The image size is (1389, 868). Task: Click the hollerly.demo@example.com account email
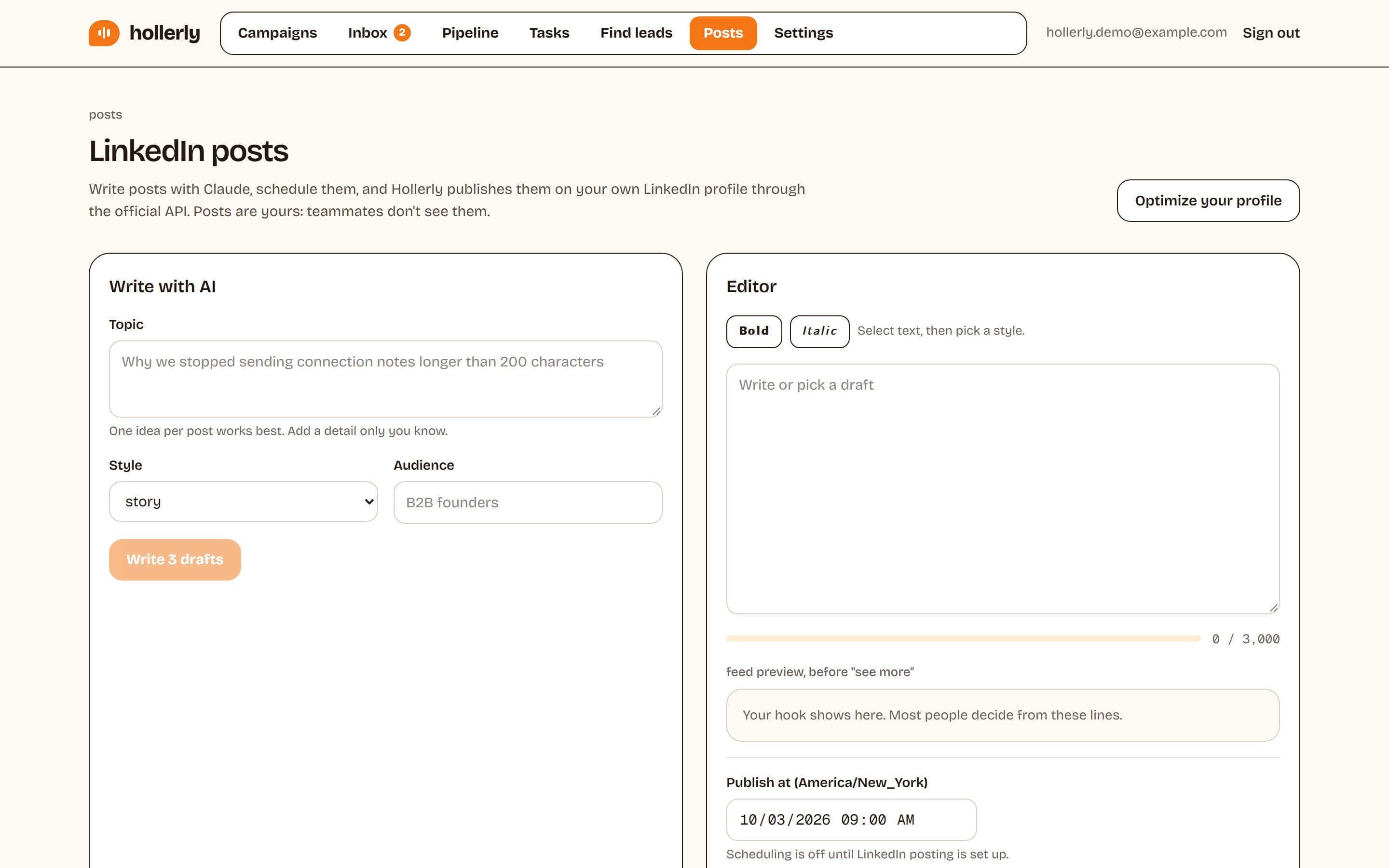(1136, 32)
